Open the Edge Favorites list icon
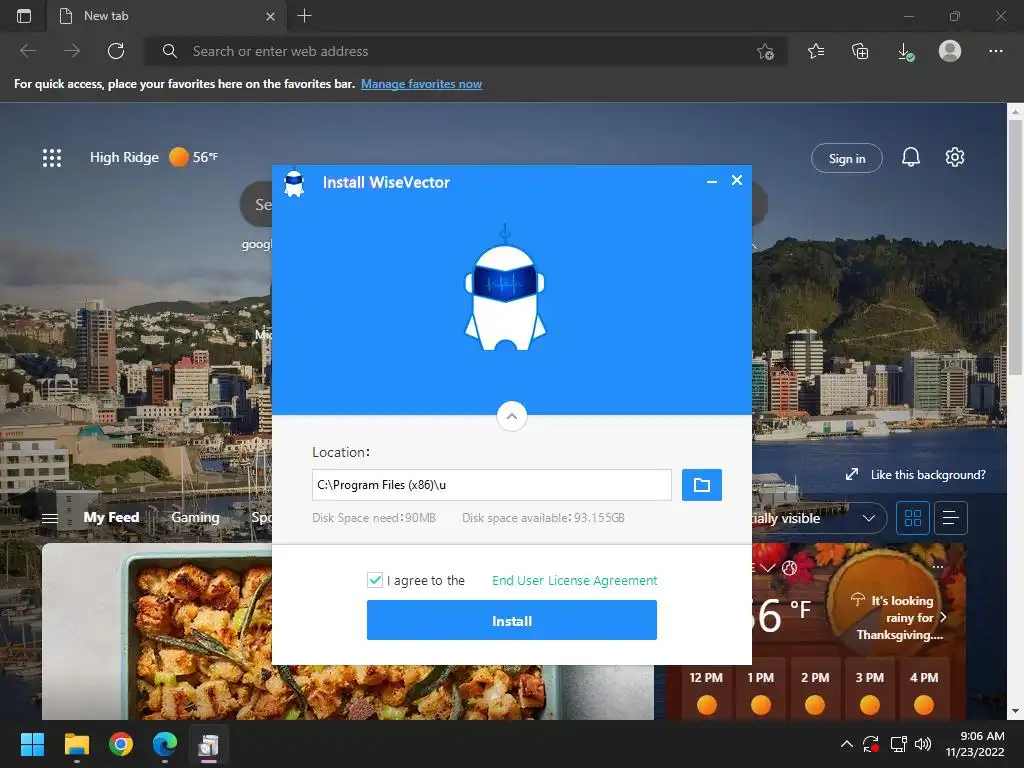Image resolution: width=1024 pixels, height=768 pixels. [816, 51]
